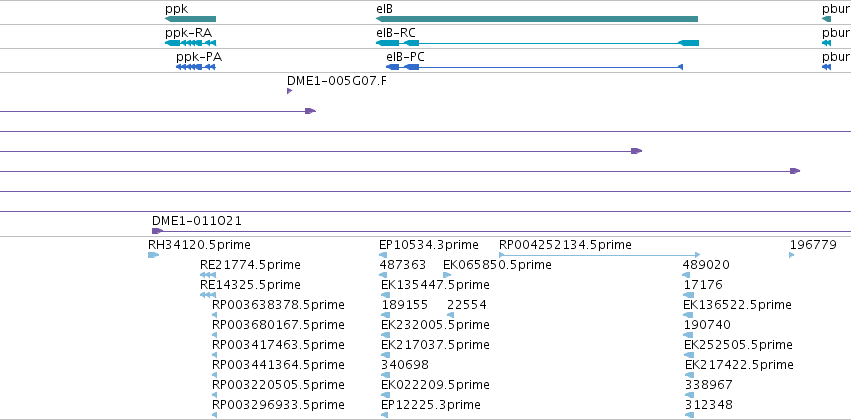The image size is (851, 420).
Task: Select the ppk-PA protein feature
Action: pyautogui.click(x=196, y=67)
